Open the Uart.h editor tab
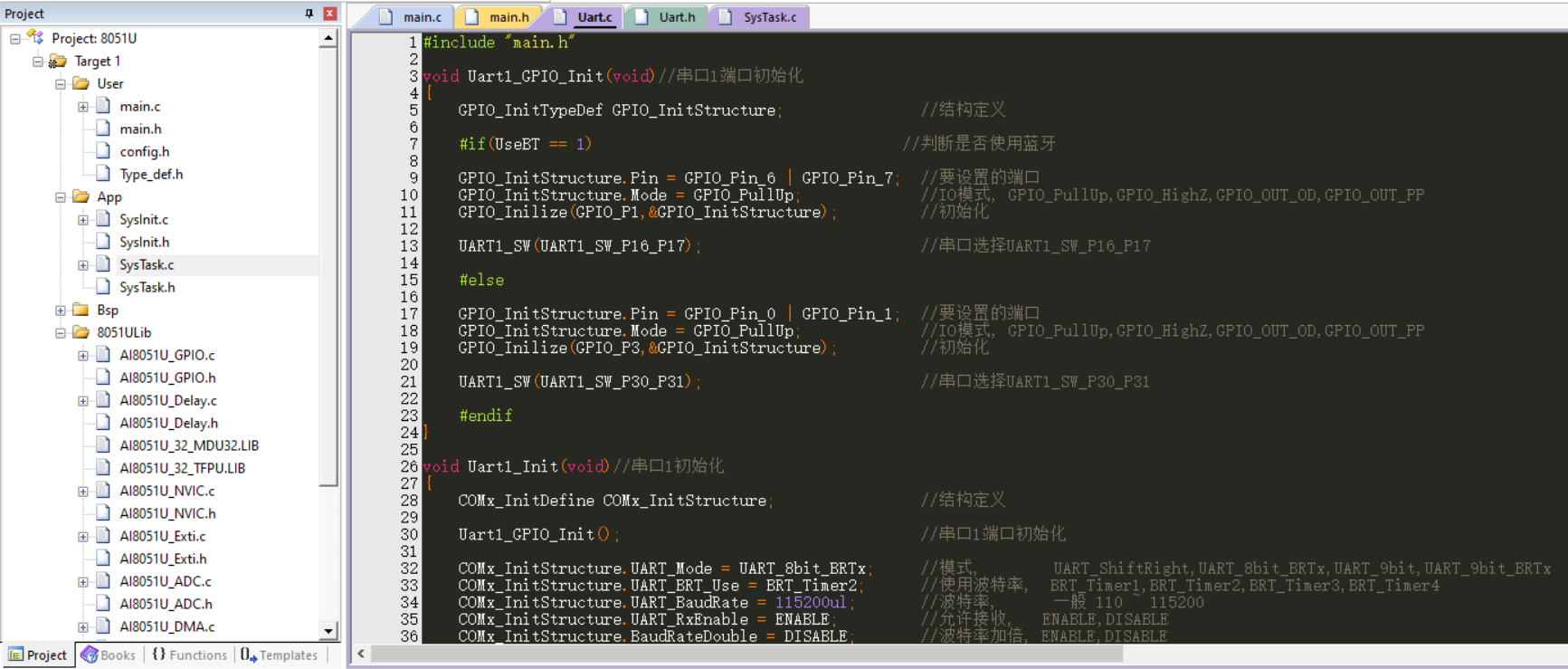This screenshot has width=1568, height=669. 668,17
